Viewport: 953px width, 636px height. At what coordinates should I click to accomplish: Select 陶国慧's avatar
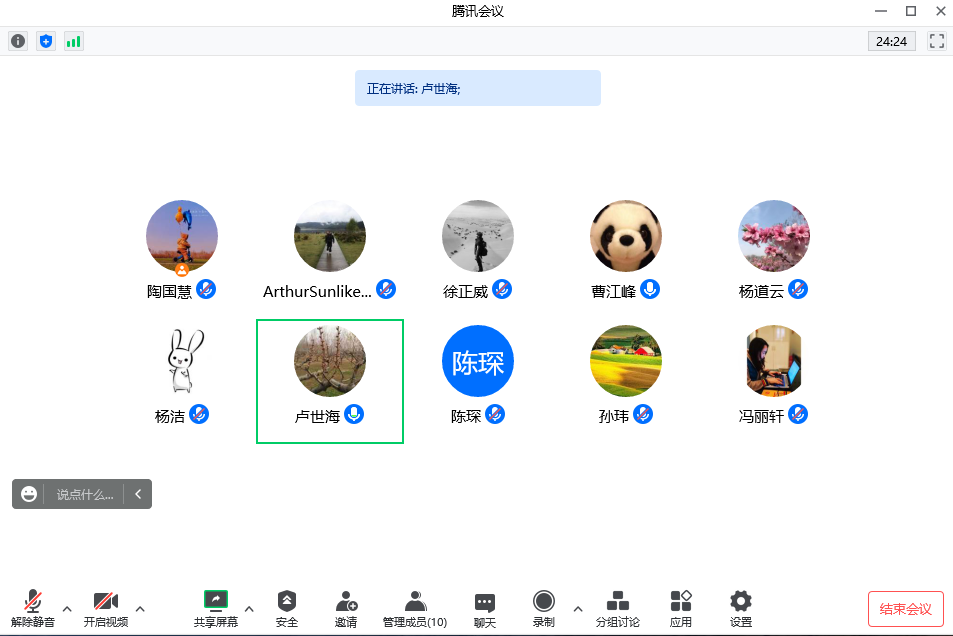click(x=182, y=236)
